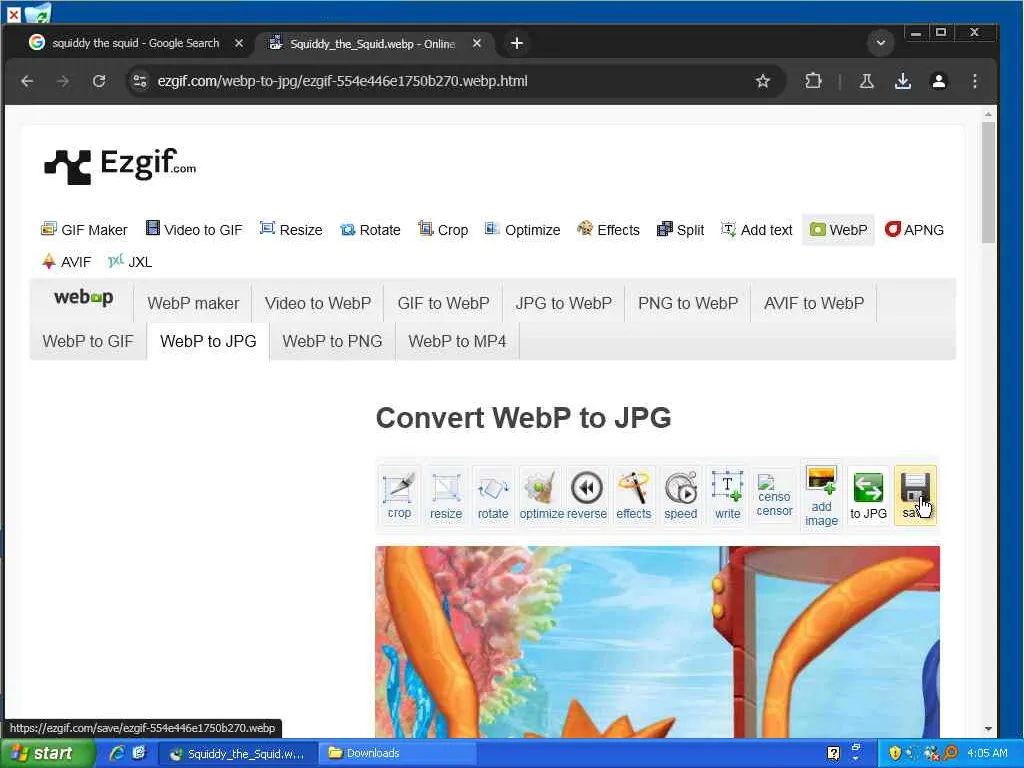
Task: Show browser downloads
Action: (x=903, y=81)
